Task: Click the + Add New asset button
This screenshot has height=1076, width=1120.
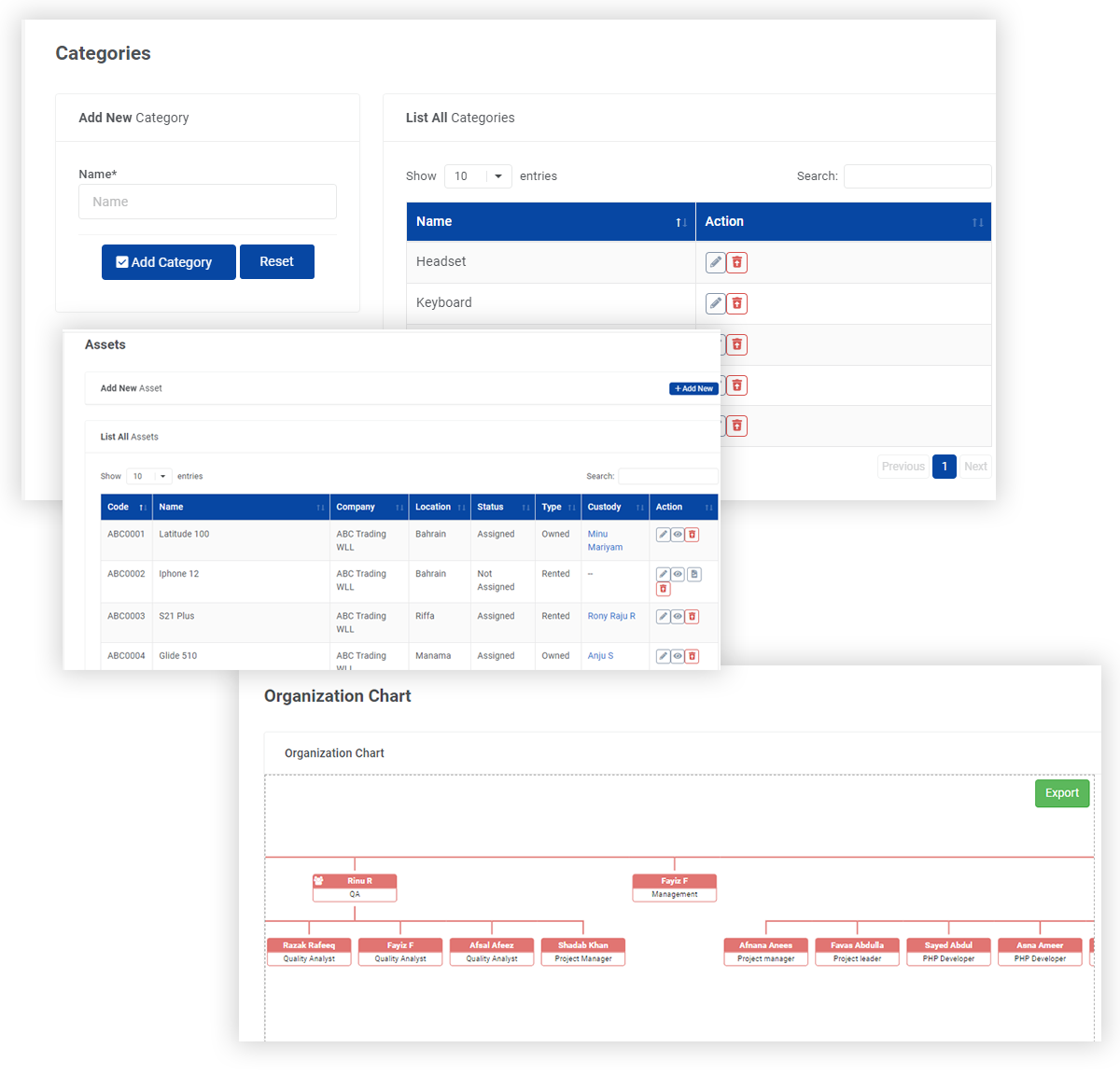Action: [x=693, y=387]
